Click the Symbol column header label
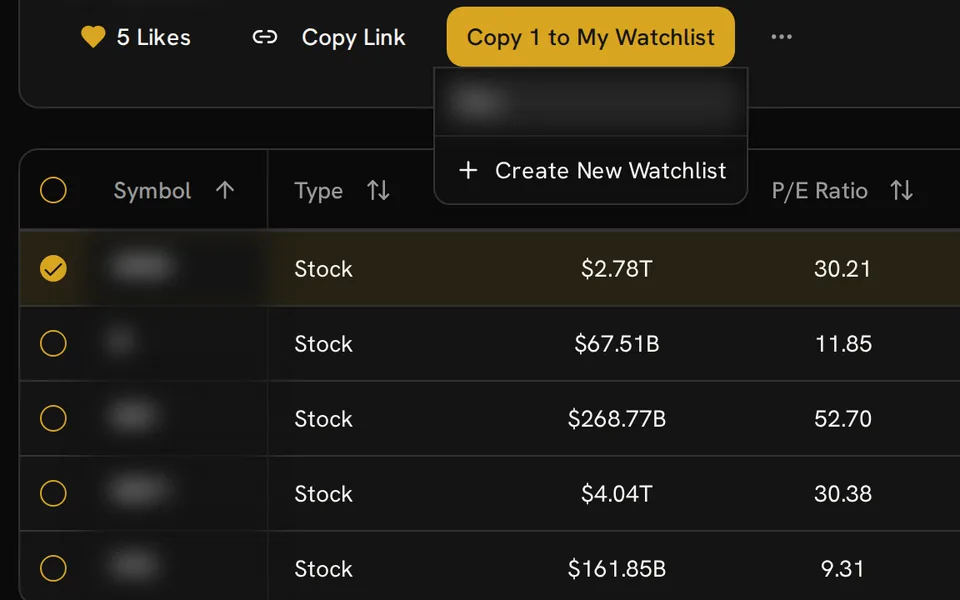This screenshot has width=960, height=600. 152,191
